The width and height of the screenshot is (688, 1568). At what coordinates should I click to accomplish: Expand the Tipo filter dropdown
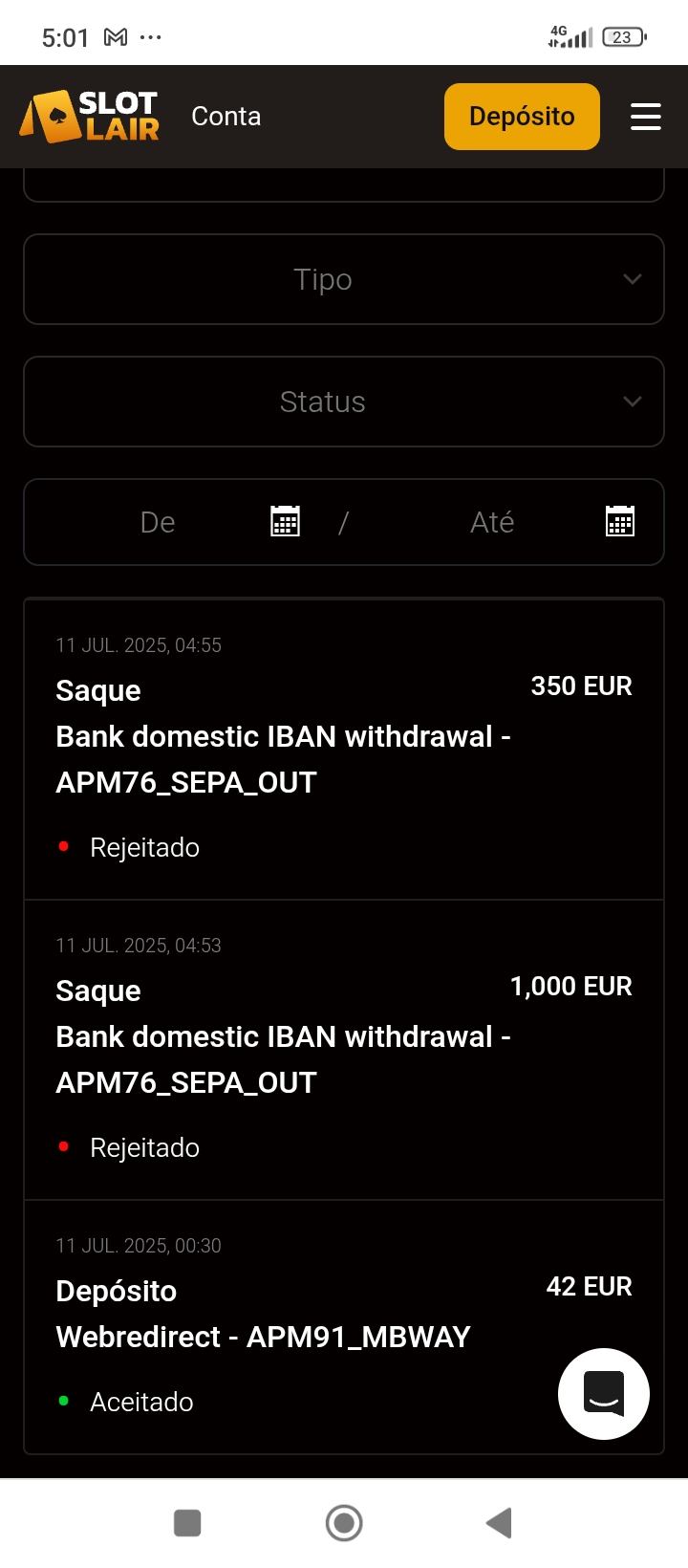(x=323, y=279)
